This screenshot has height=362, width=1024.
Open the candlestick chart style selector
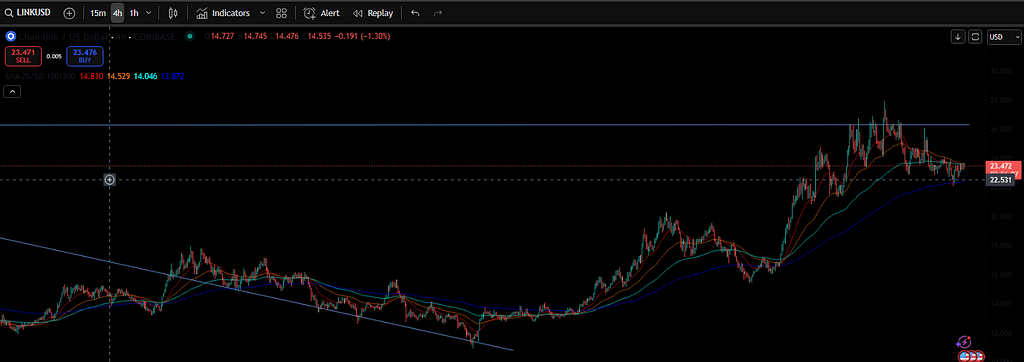click(173, 13)
